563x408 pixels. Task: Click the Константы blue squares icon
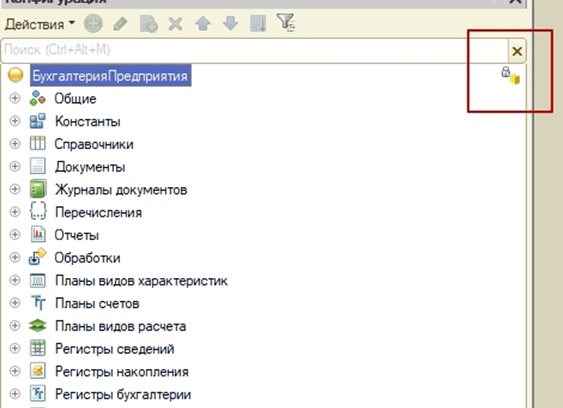38,121
